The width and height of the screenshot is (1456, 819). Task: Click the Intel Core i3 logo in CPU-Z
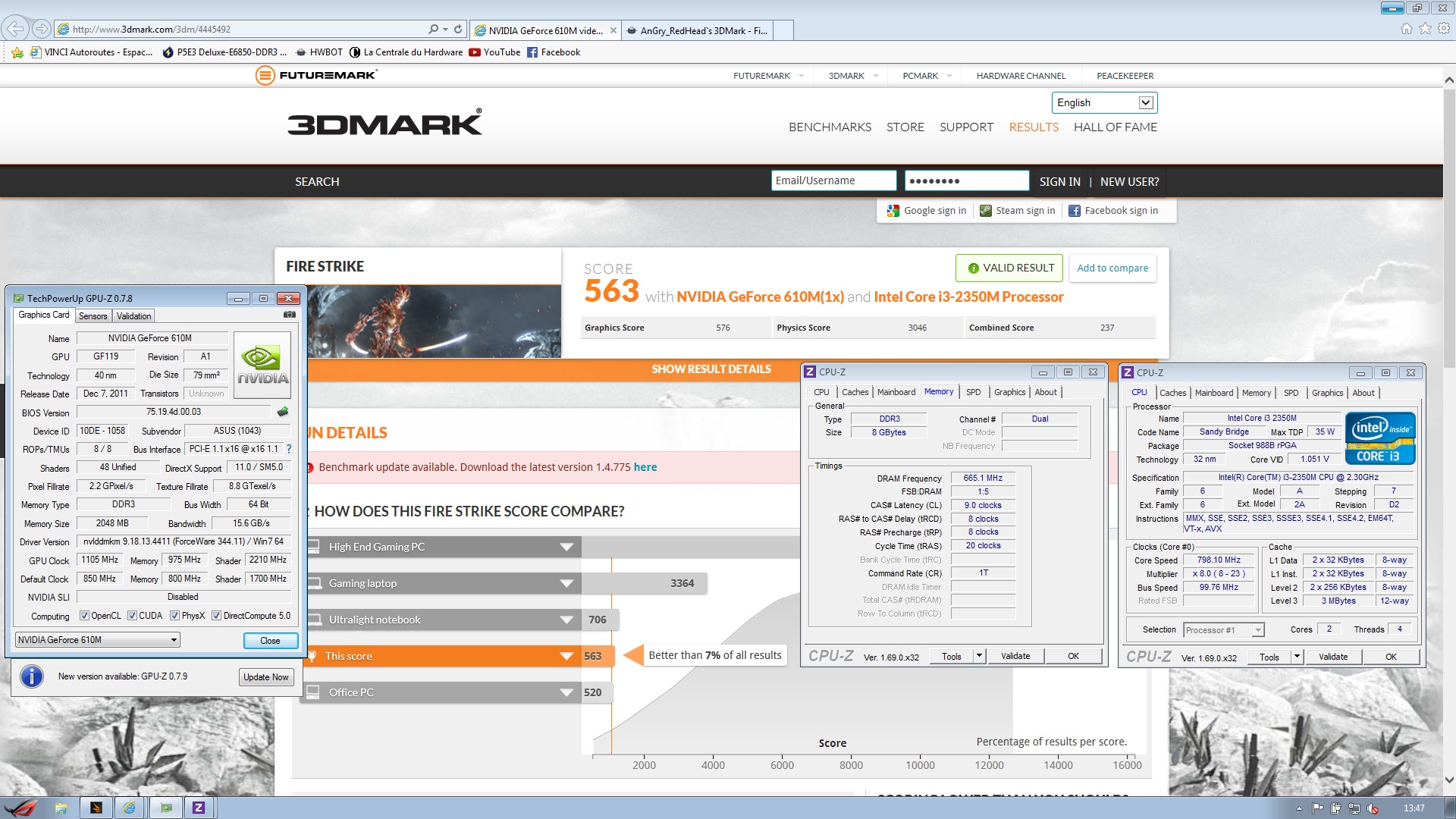pos(1379,438)
